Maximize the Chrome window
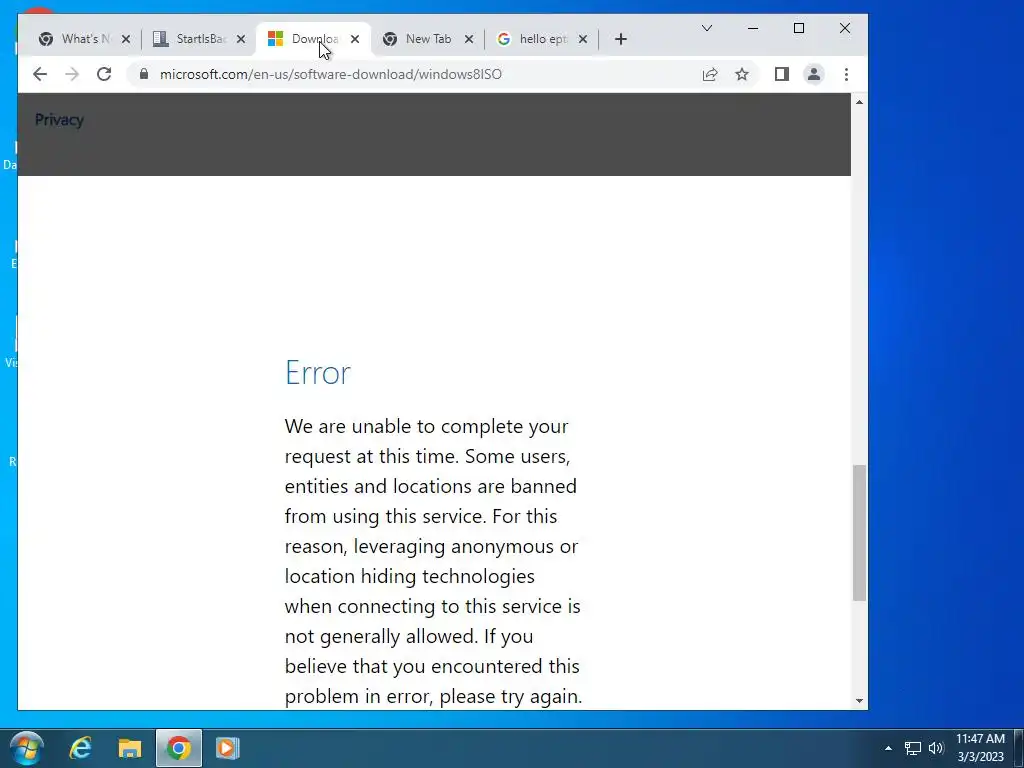The width and height of the screenshot is (1024, 768). (x=799, y=28)
